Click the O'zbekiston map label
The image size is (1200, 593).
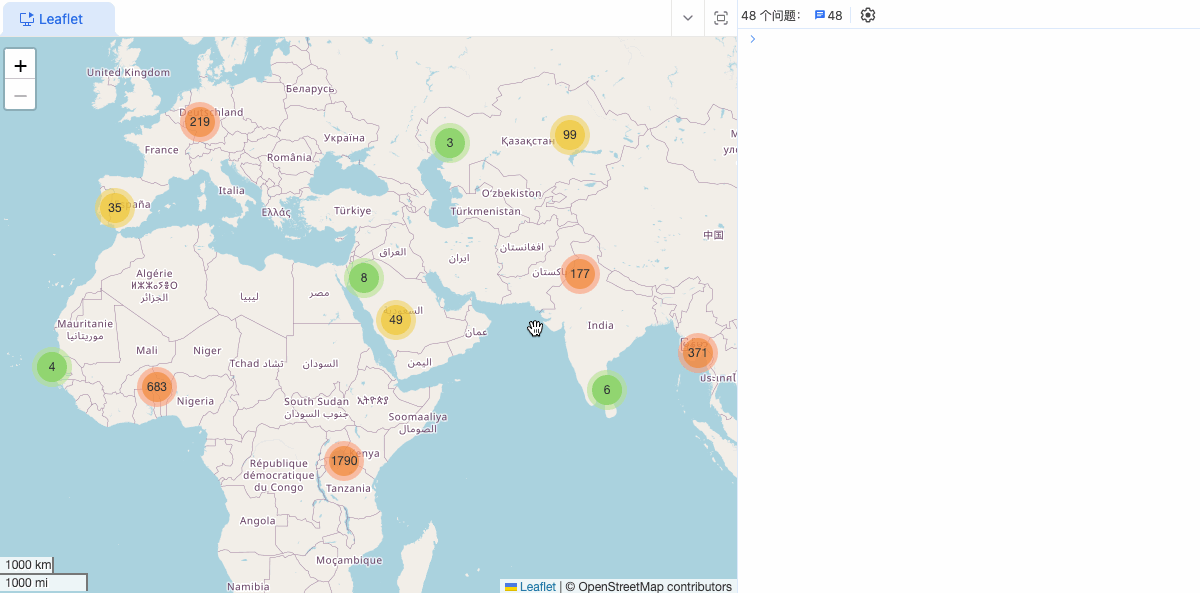512,193
